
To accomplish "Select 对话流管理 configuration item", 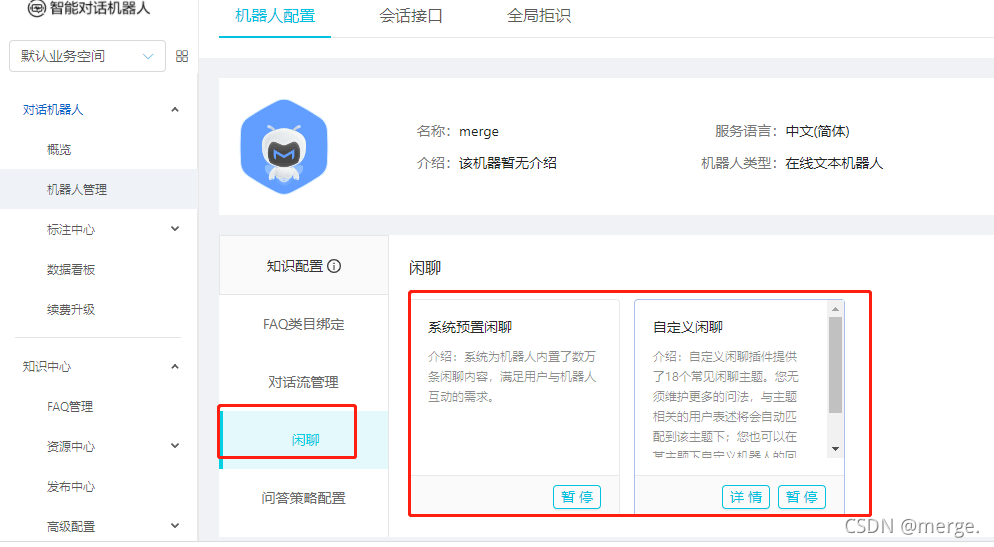I will 304,382.
